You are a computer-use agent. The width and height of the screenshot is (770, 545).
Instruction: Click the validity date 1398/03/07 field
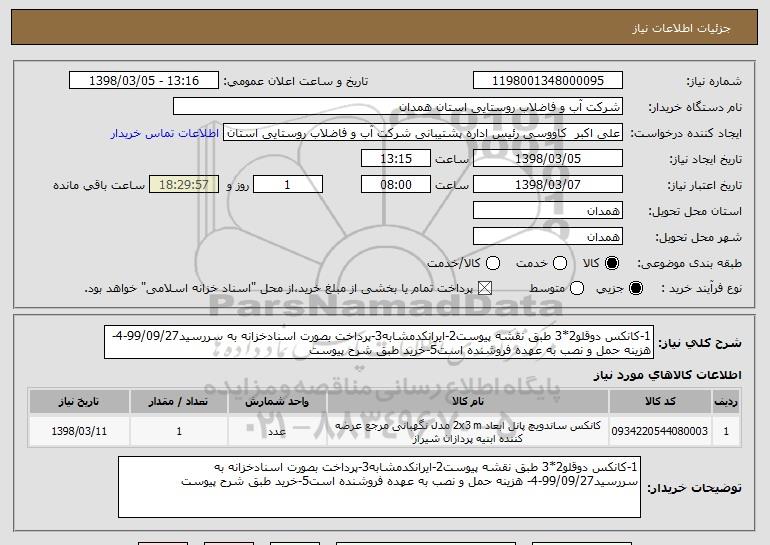click(548, 185)
